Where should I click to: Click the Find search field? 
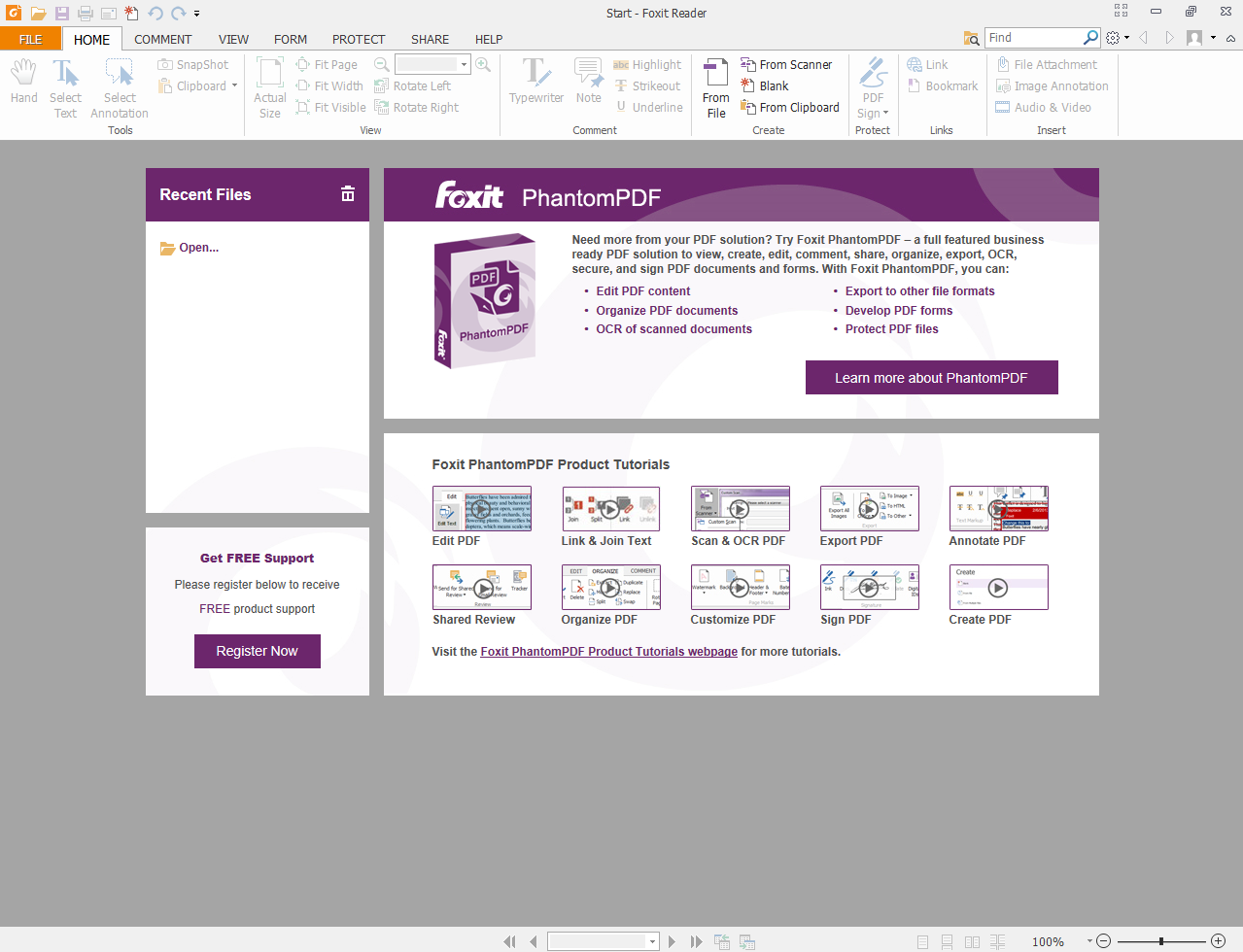pos(1034,38)
